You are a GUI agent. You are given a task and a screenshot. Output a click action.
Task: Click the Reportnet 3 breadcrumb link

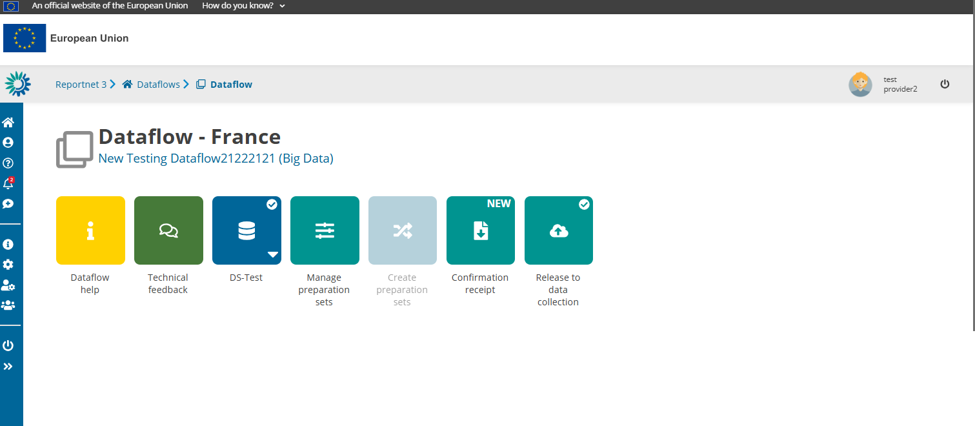tap(81, 85)
